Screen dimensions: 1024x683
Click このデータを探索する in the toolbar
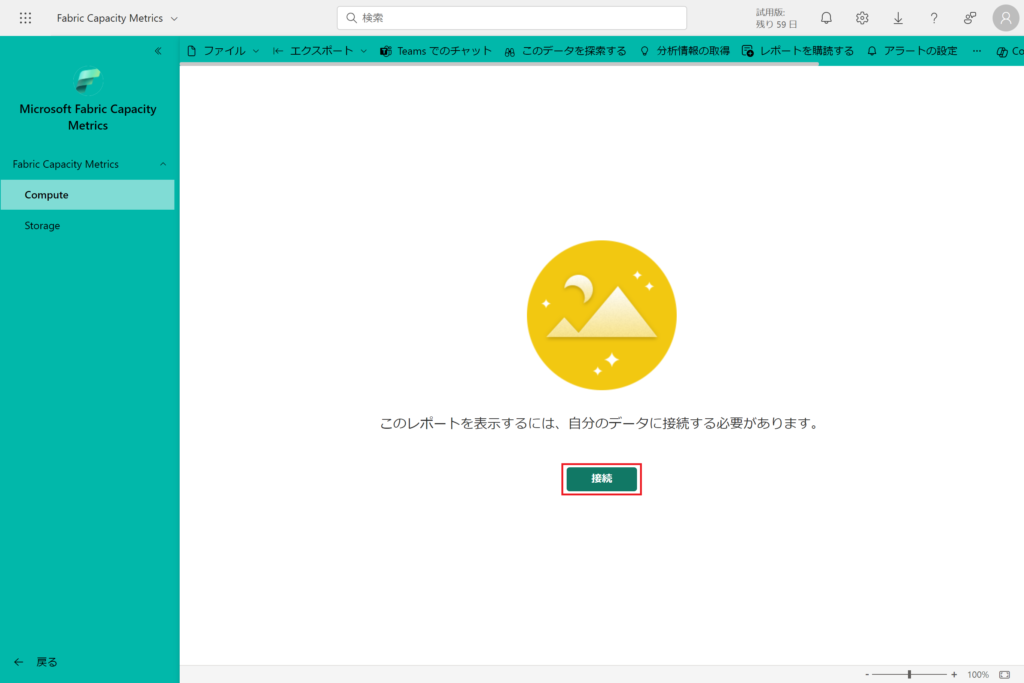565,51
